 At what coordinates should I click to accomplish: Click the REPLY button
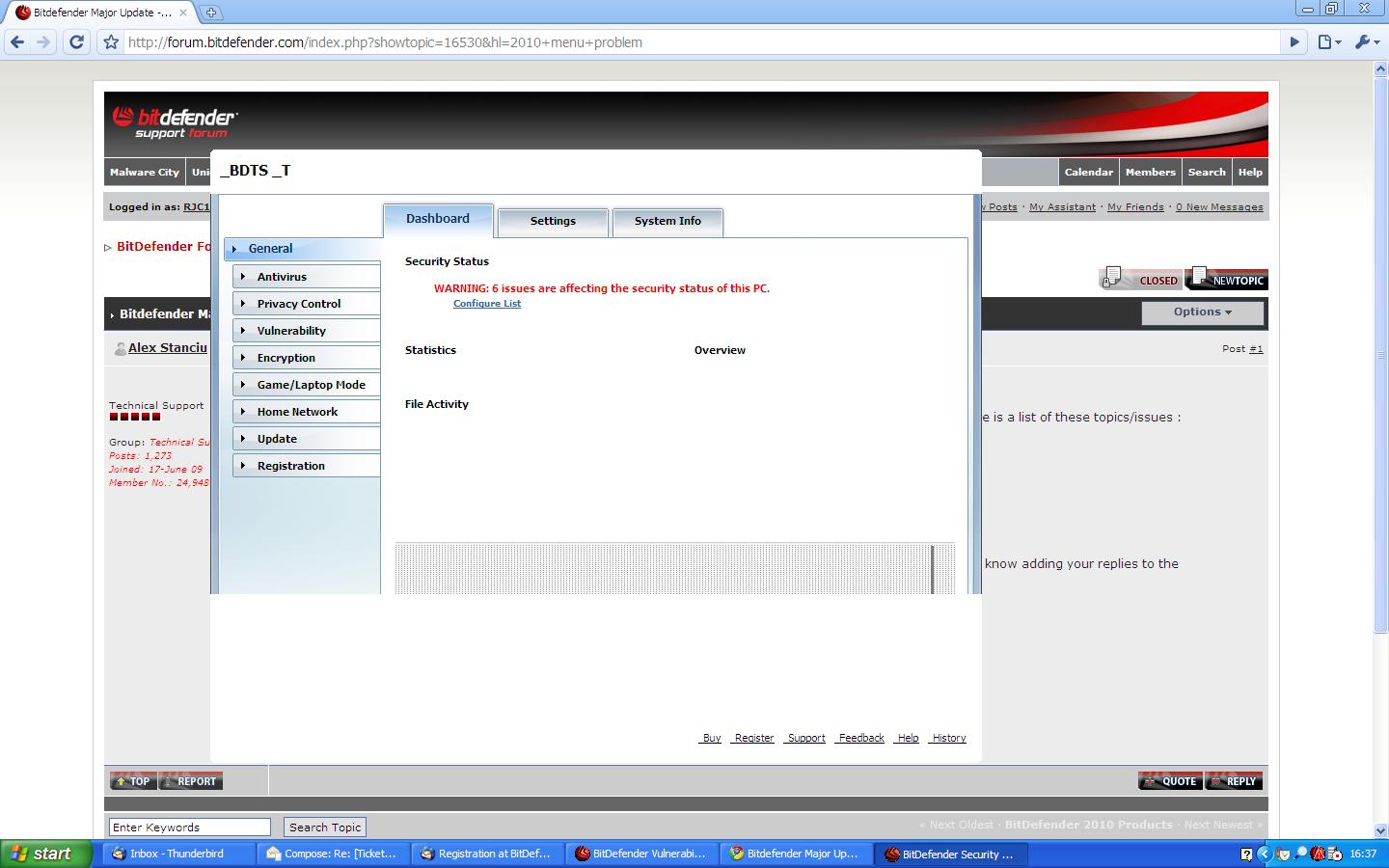tap(1234, 781)
